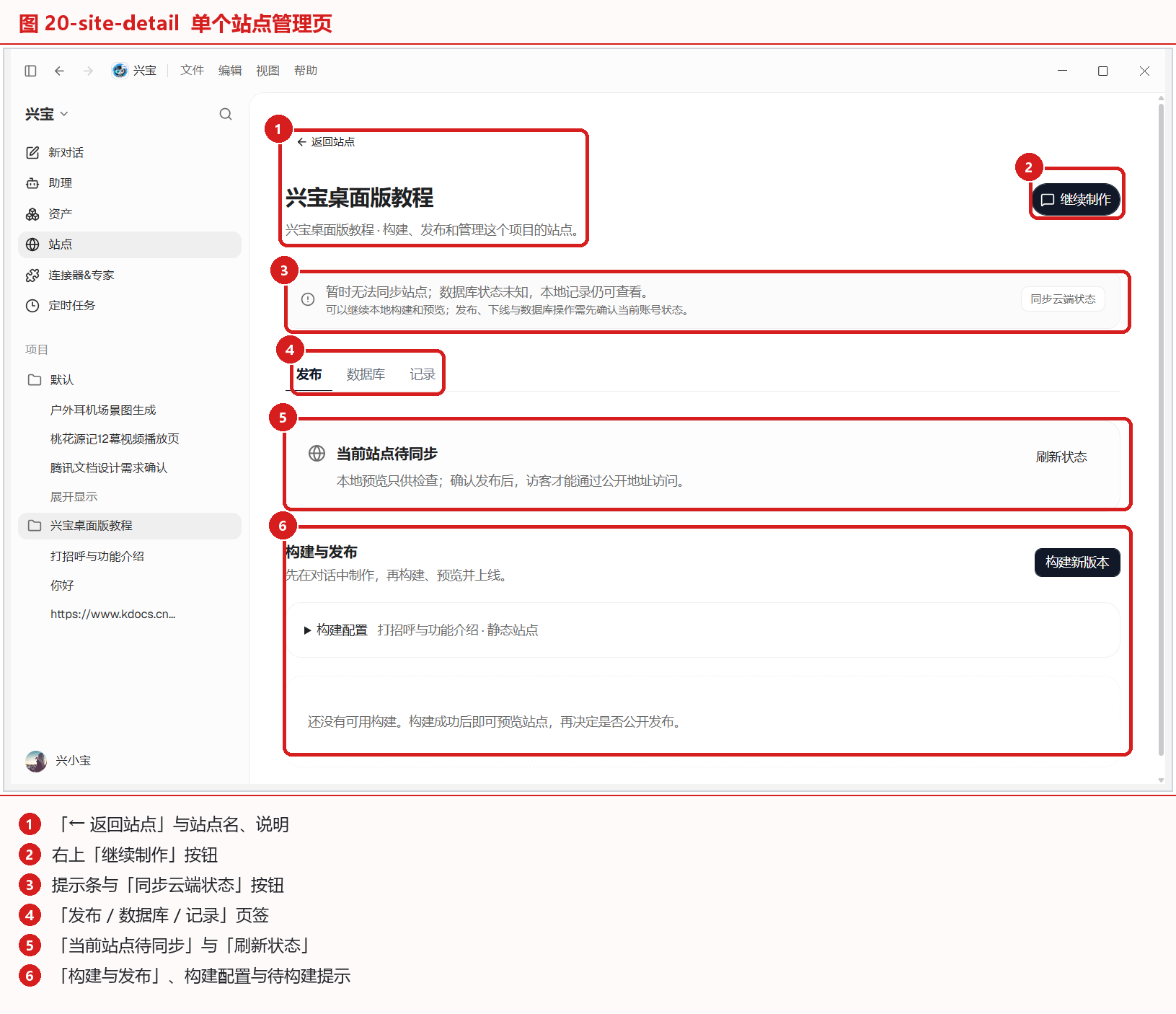The image size is (1176, 1014).
Task: Click 展开显示 to show more chats
Action: point(74,497)
